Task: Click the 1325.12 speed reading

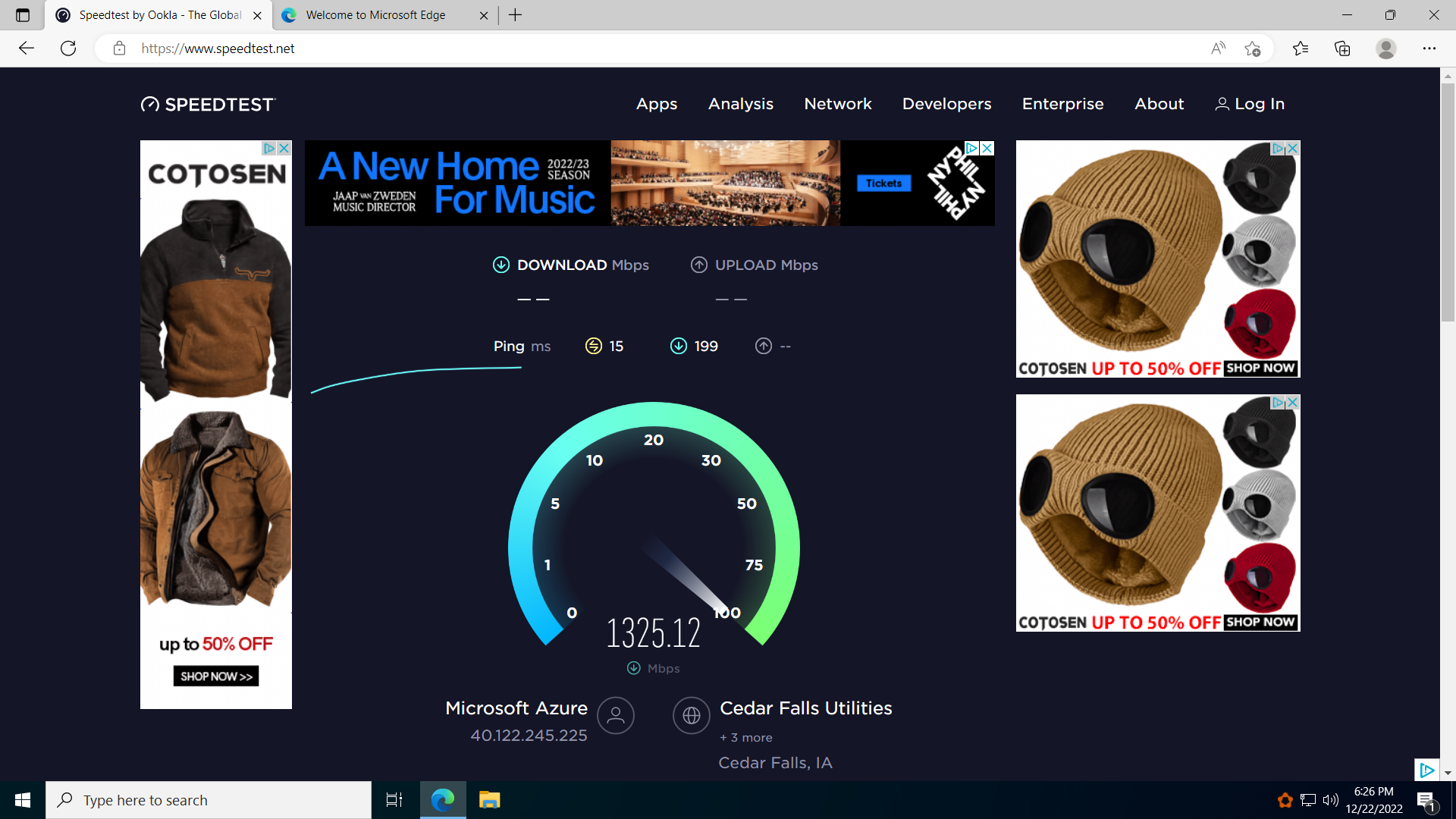Action: [x=654, y=633]
